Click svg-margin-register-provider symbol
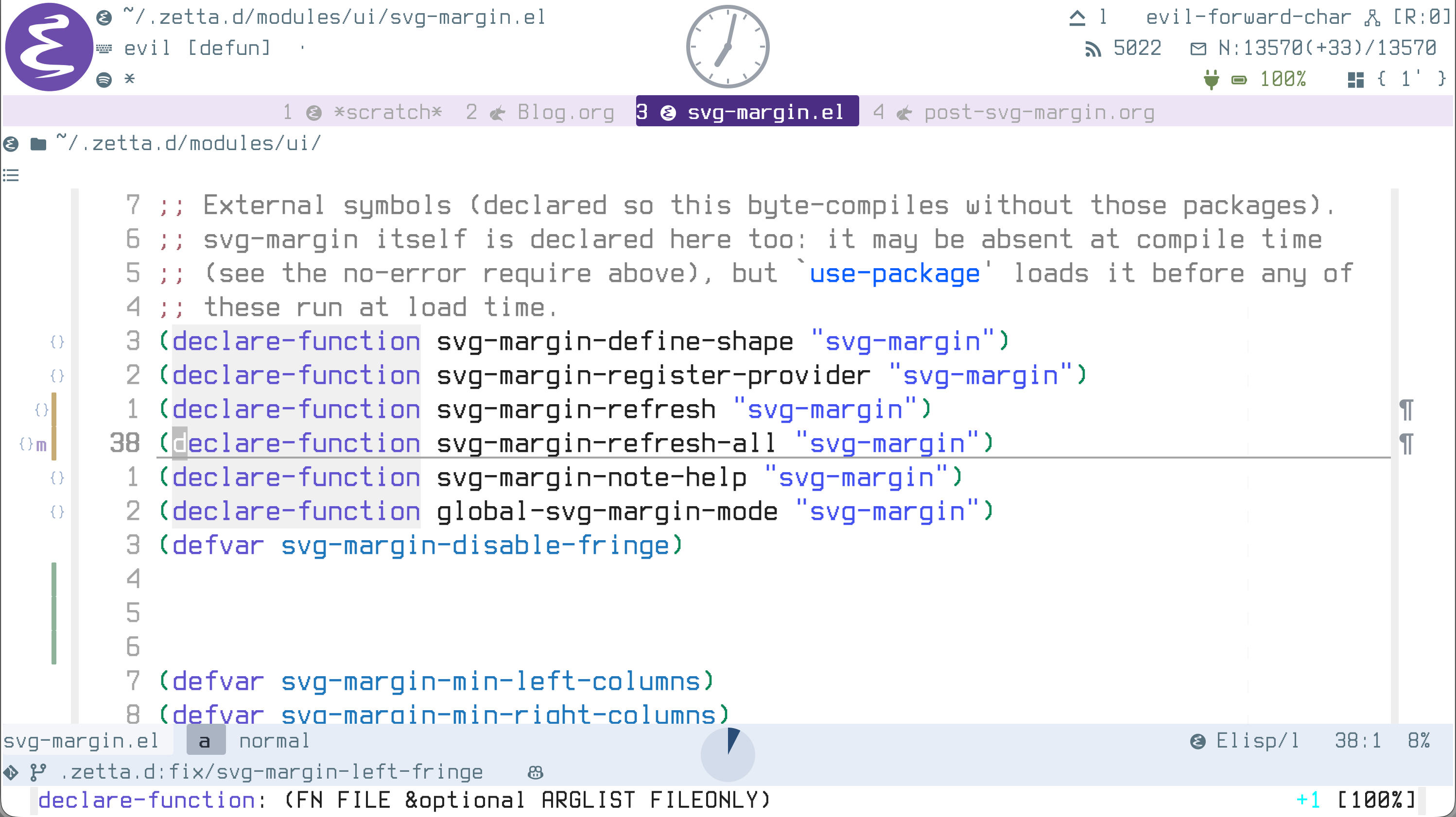Screen dimensions: 1456x817 coord(653,376)
